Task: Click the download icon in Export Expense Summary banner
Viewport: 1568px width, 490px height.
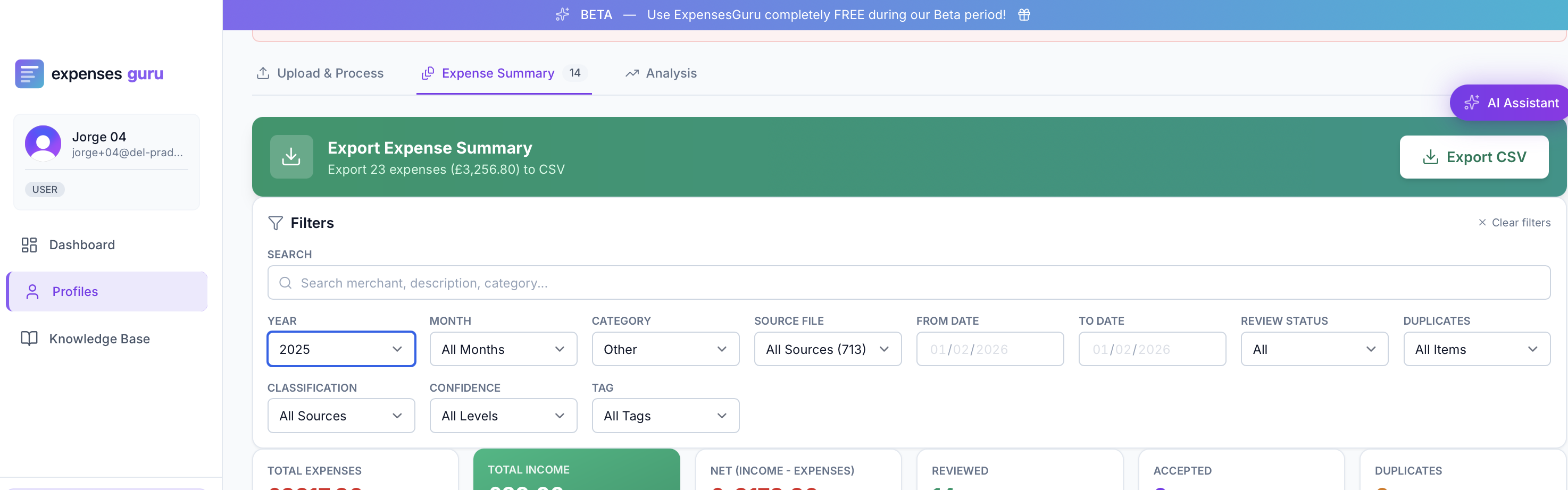Action: tap(291, 156)
